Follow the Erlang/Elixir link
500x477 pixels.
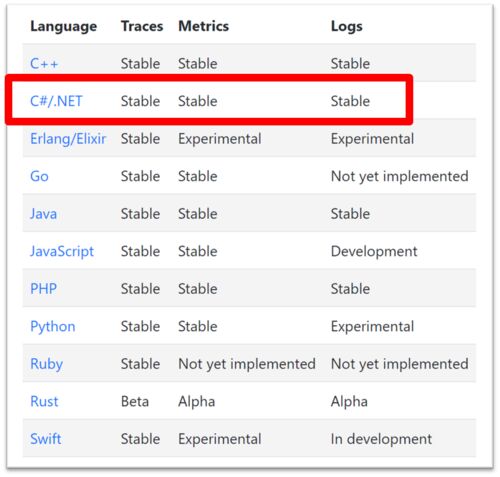(68, 139)
